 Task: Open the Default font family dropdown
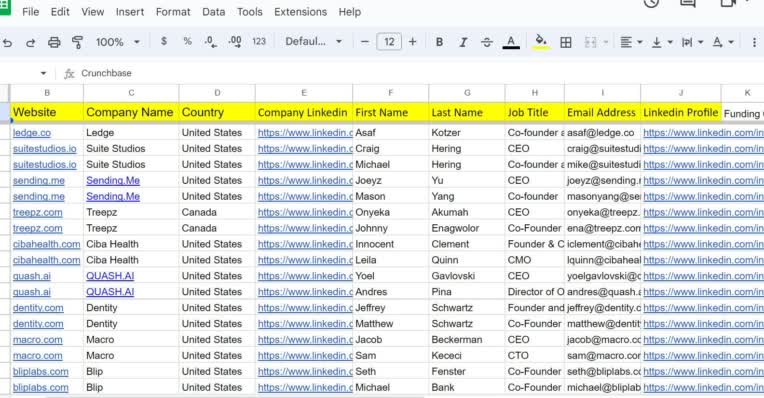pyautogui.click(x=313, y=41)
